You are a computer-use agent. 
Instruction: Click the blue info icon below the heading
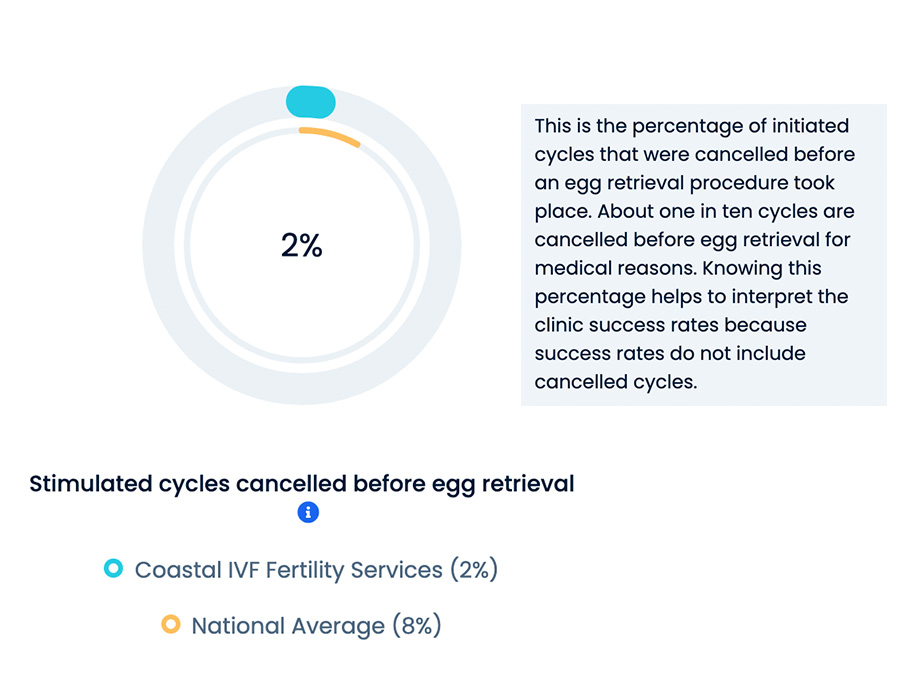point(308,512)
